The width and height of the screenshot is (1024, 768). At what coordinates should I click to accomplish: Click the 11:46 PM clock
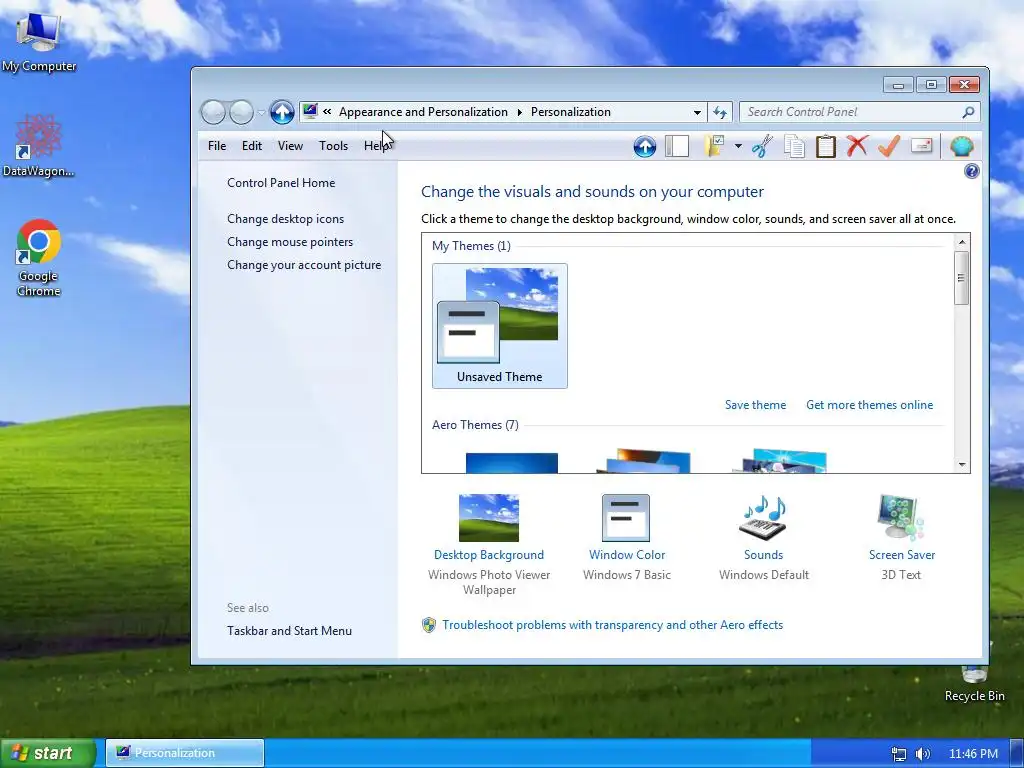(973, 754)
